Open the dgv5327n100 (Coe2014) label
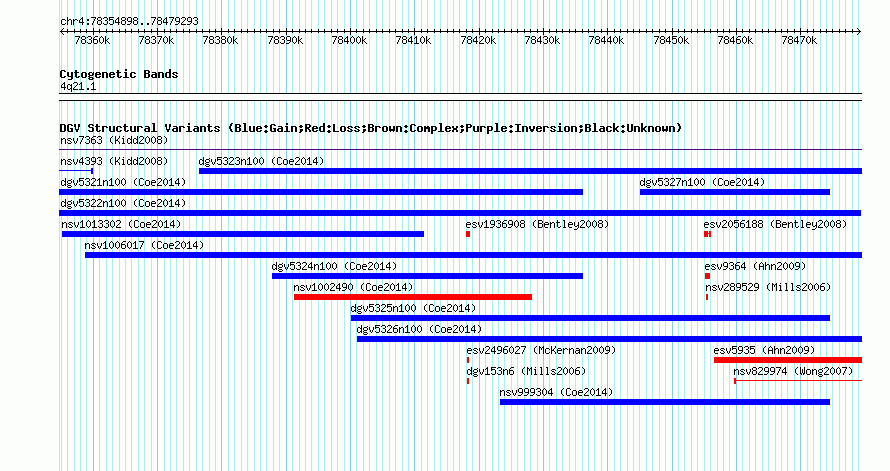This screenshot has width=890, height=471. tap(702, 182)
